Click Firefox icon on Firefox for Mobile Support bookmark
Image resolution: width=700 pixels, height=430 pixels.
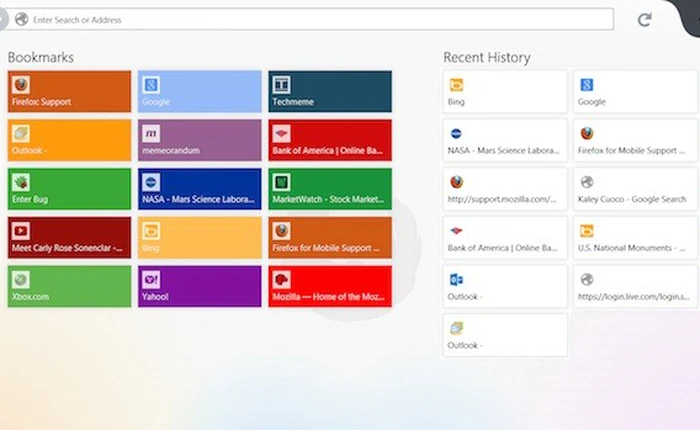coord(281,231)
